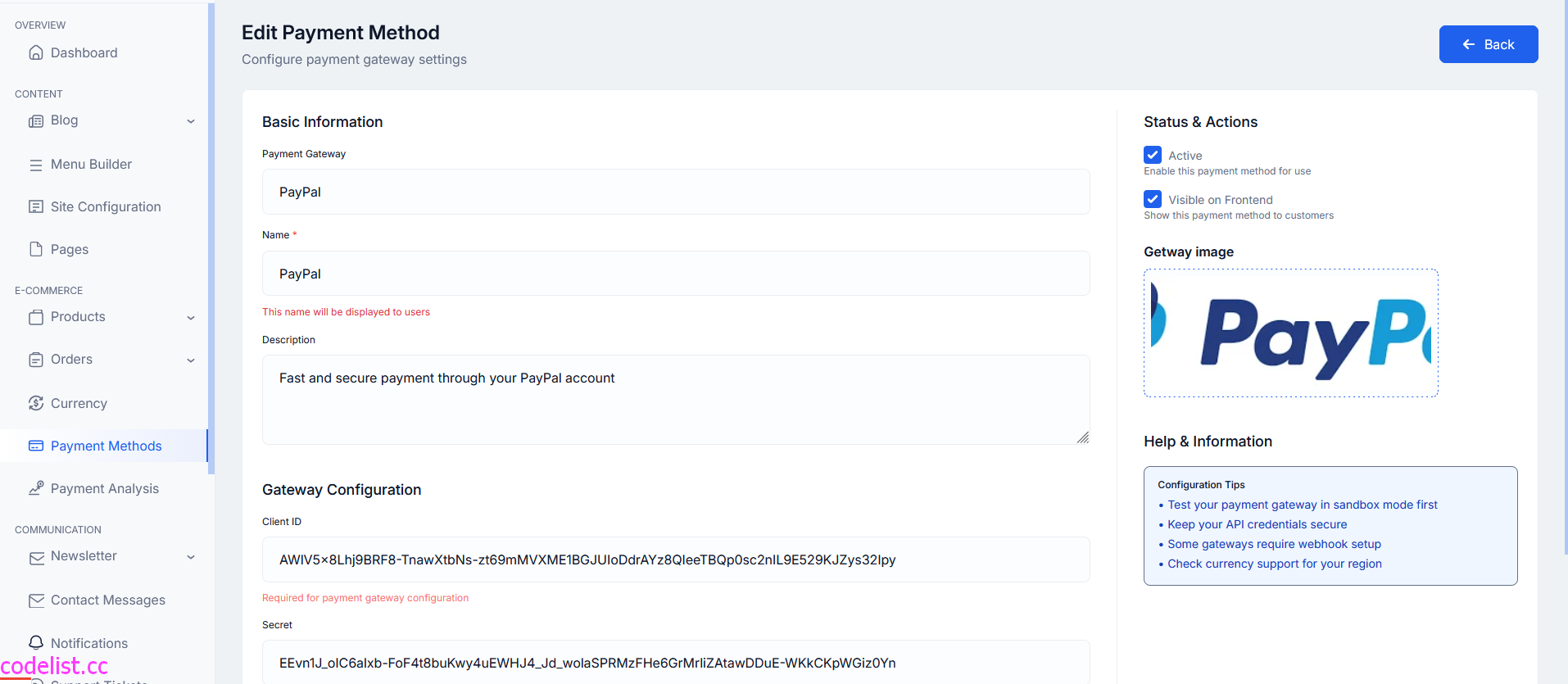Click the PayPal gateway image upload area
1568x684 pixels.
click(x=1291, y=333)
